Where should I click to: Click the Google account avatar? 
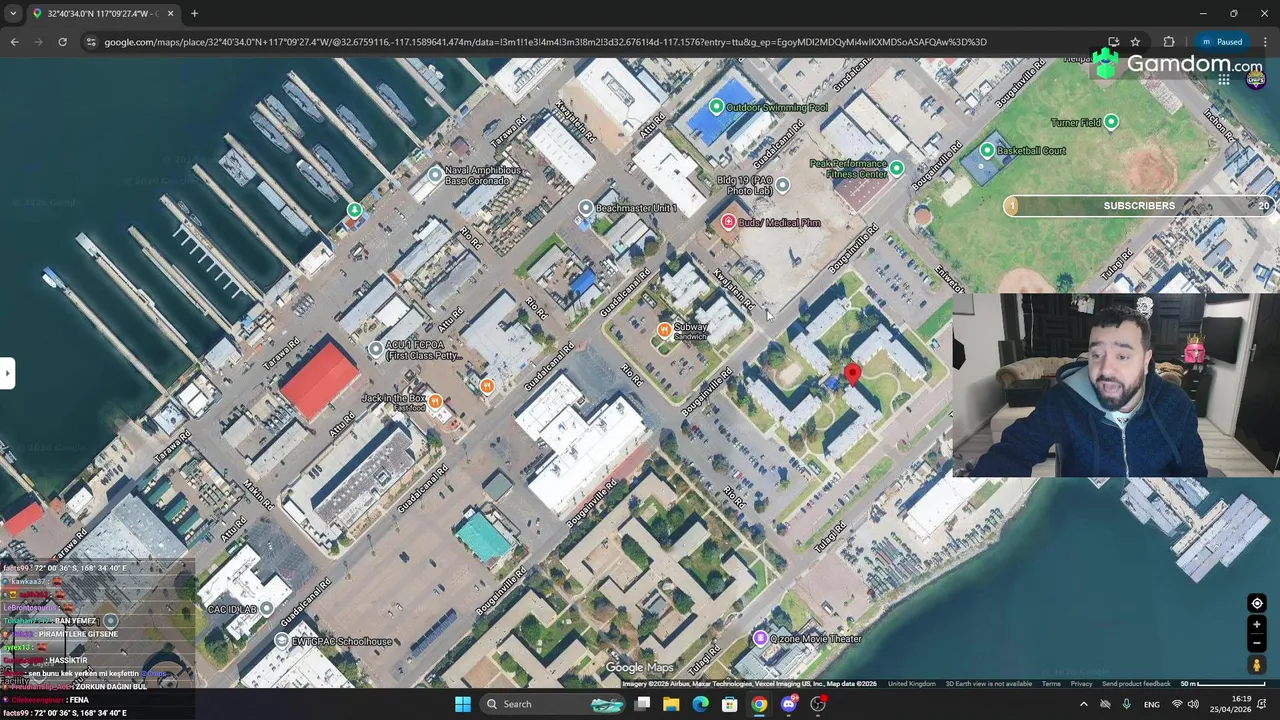1256,79
